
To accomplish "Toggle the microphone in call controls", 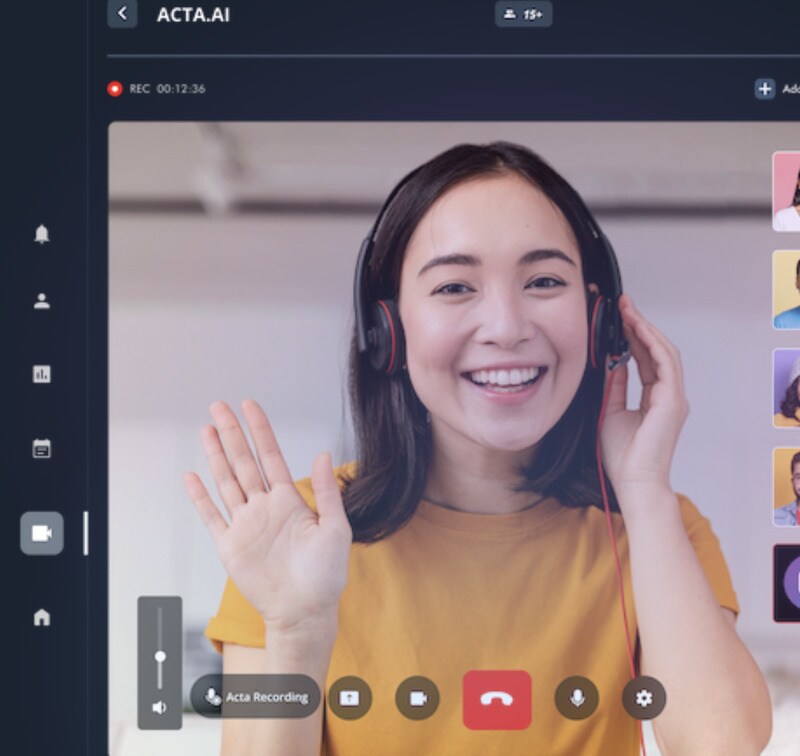I will pos(577,698).
